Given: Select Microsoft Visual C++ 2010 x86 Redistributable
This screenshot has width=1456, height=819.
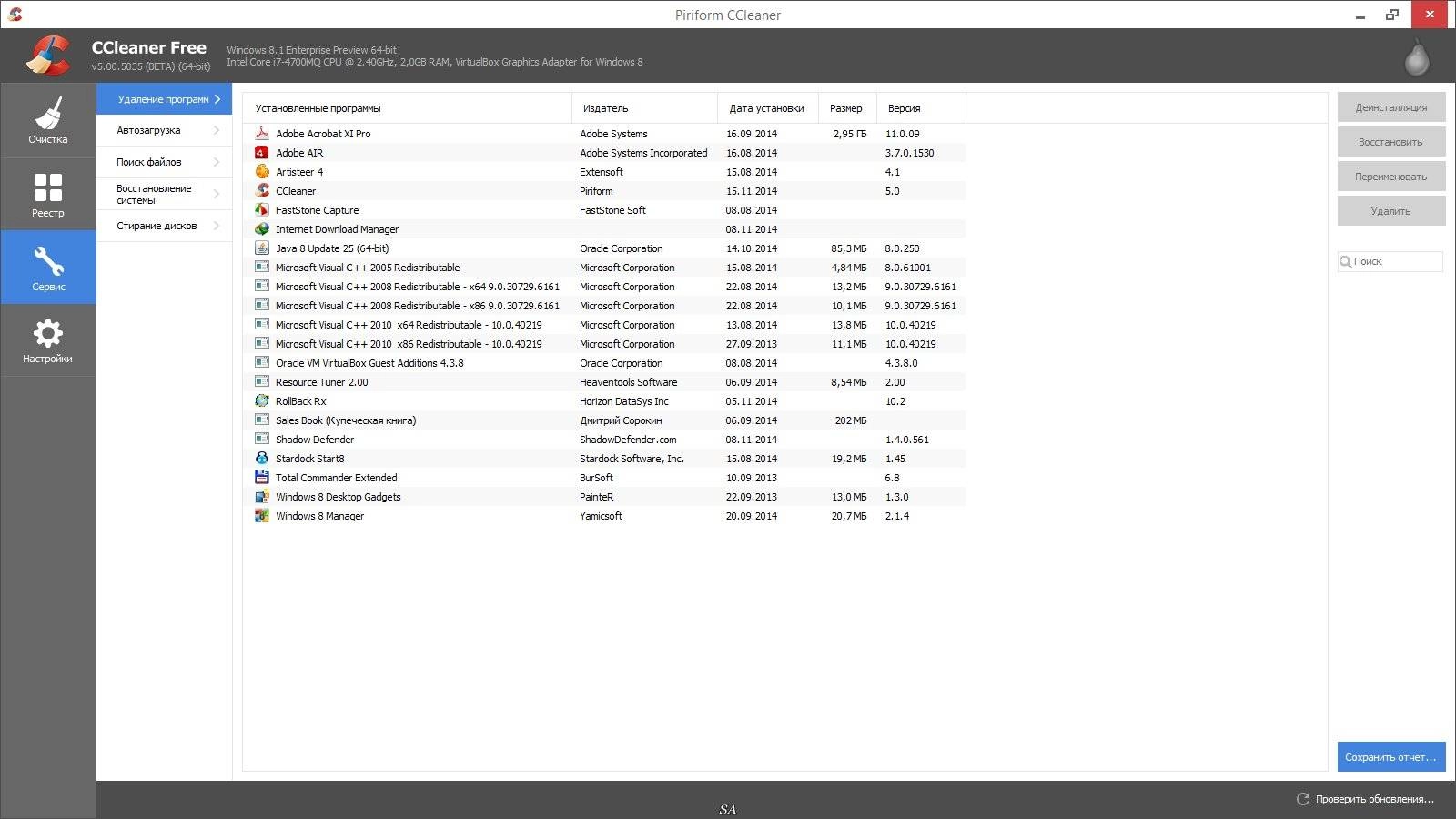Looking at the screenshot, I should 605,343.
